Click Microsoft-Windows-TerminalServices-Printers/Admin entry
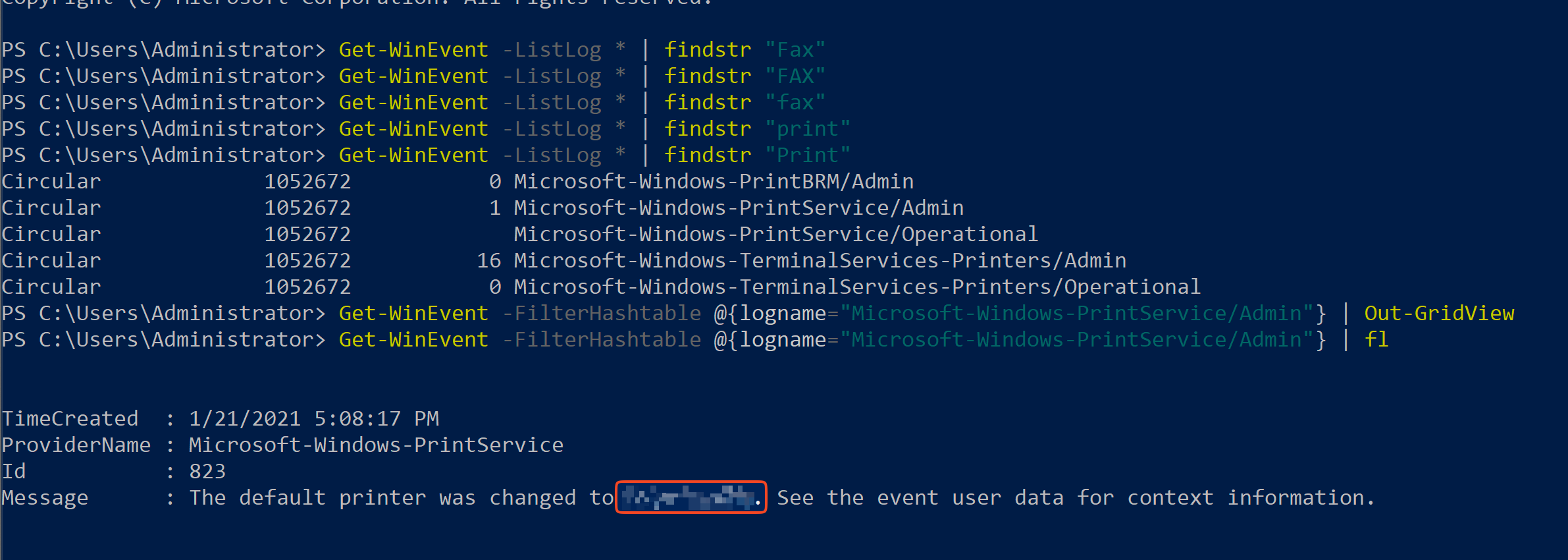 pyautogui.click(x=820, y=261)
